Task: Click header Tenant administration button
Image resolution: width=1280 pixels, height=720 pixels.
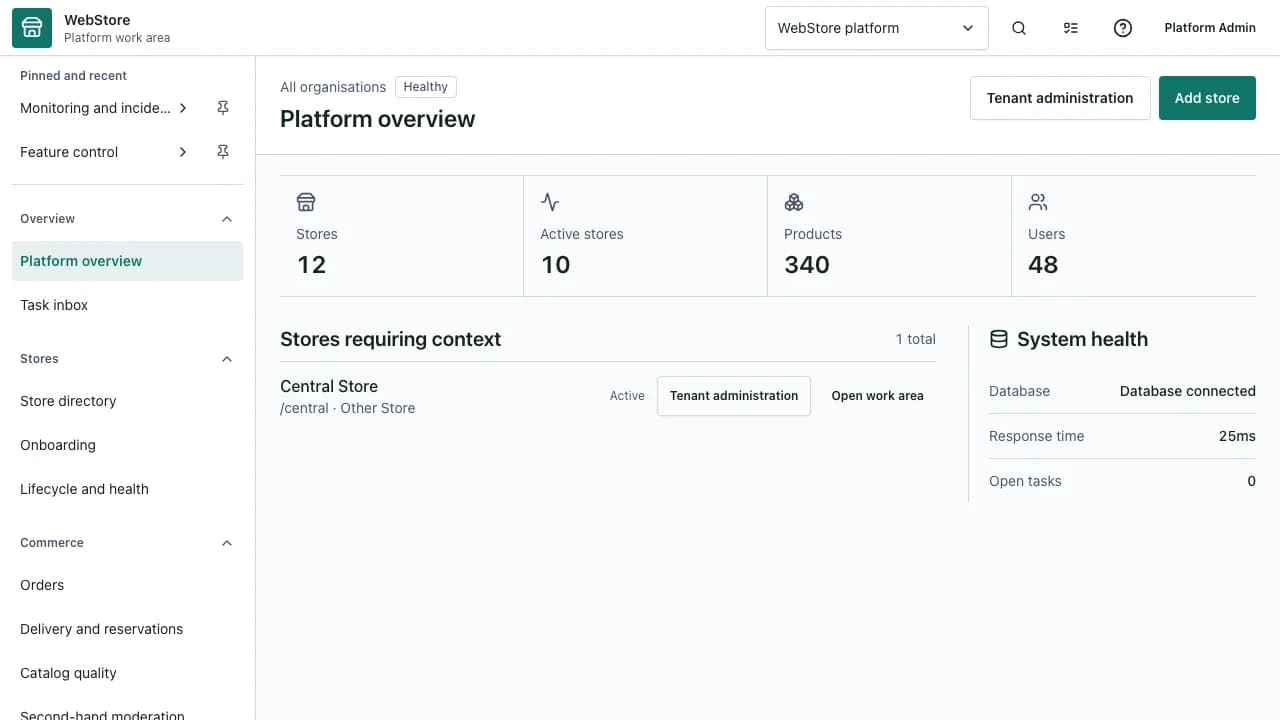Action: click(1060, 98)
